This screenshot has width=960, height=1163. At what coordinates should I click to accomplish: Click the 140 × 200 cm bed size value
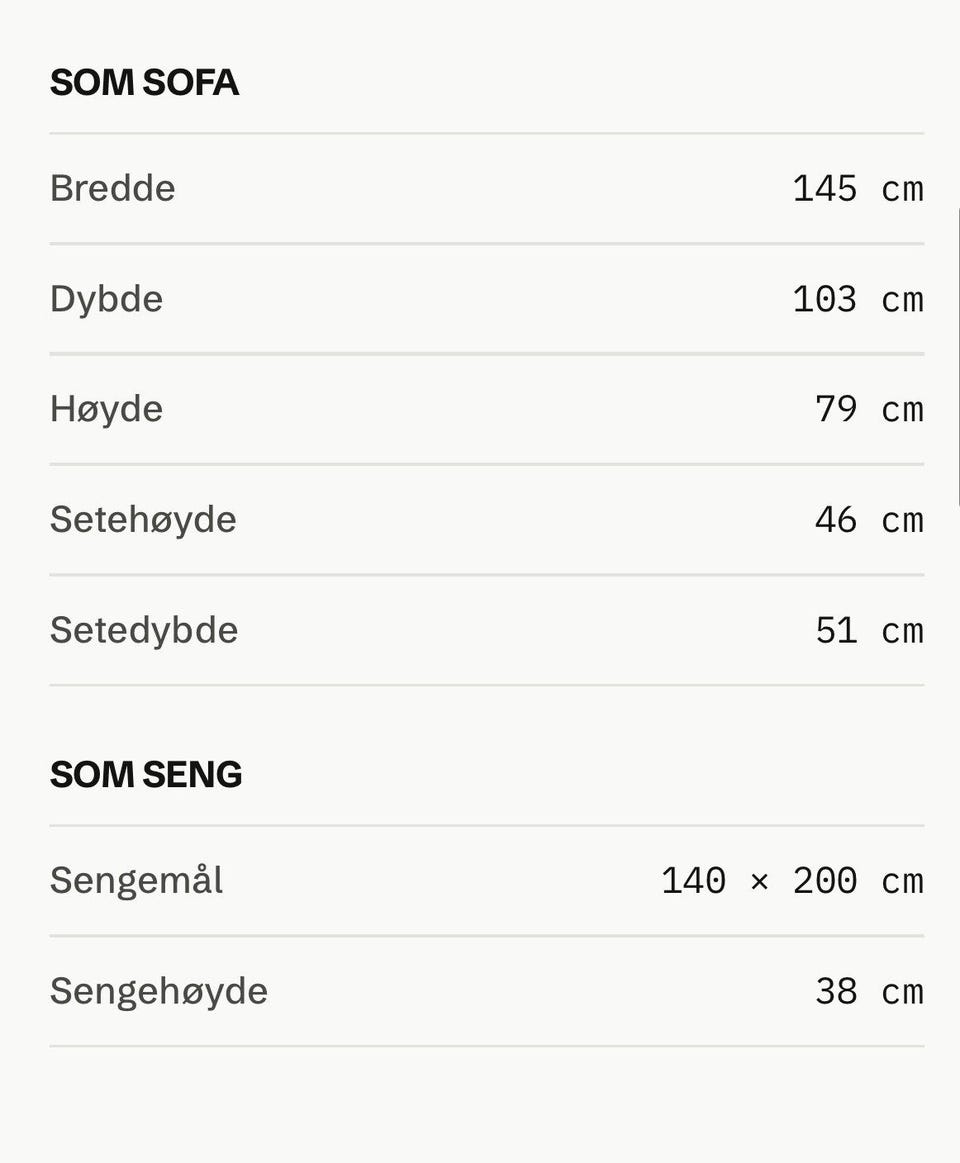(x=792, y=880)
